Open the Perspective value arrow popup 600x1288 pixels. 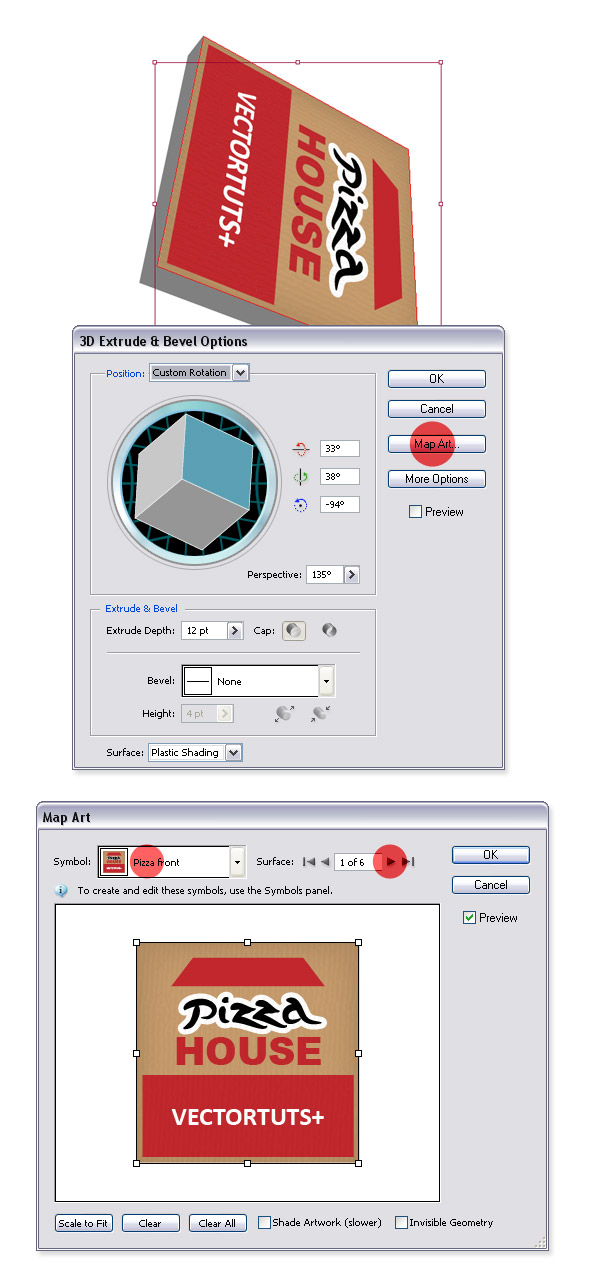pyautogui.click(x=351, y=575)
